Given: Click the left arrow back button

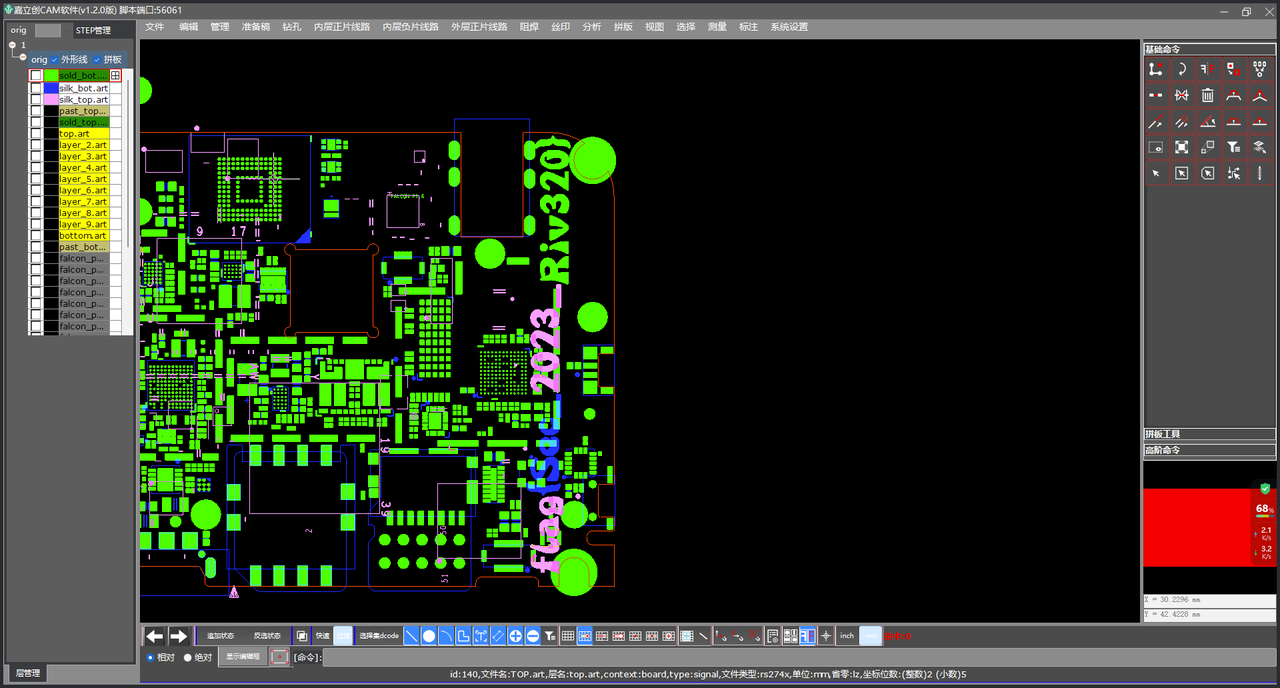Looking at the screenshot, I should pos(154,636).
